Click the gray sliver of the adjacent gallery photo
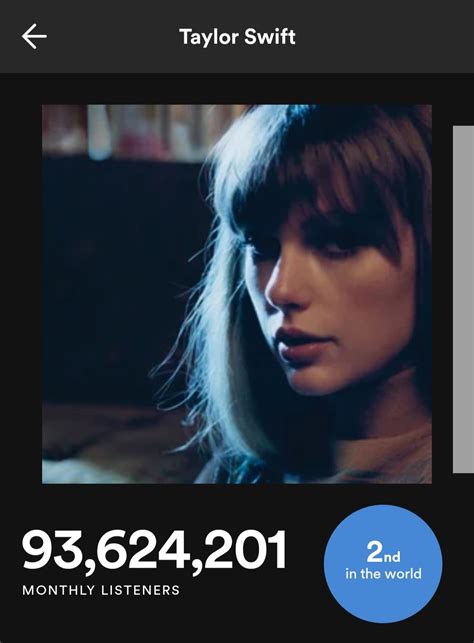 [x=463, y=299]
